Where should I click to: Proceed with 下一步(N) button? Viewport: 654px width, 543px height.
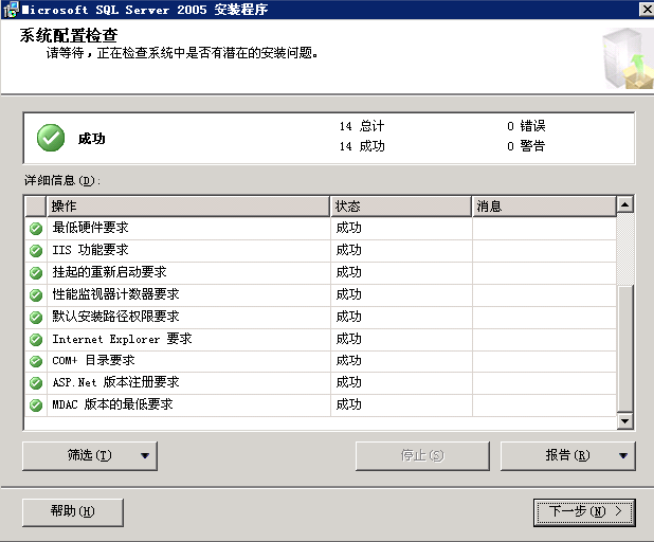(584, 512)
